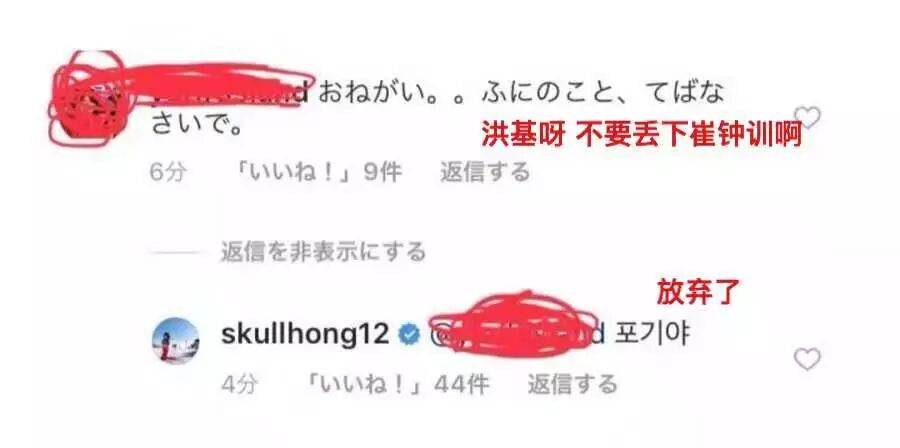The width and height of the screenshot is (900, 448).
Task: Select the 포기야 reply text
Action: pos(651,334)
